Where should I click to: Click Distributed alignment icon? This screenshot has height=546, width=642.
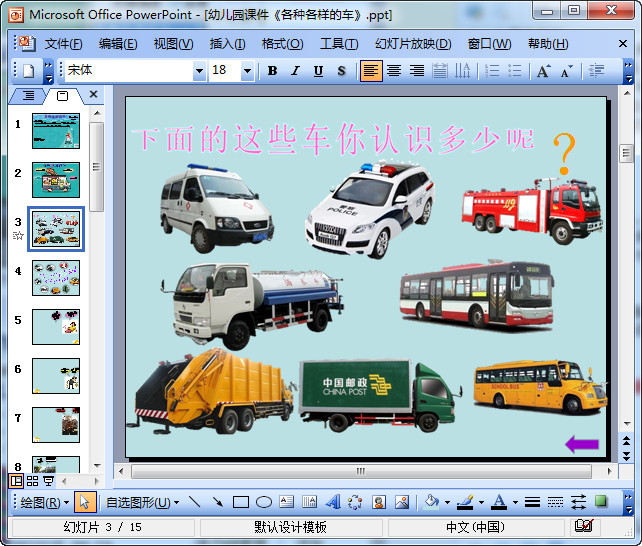click(x=440, y=71)
